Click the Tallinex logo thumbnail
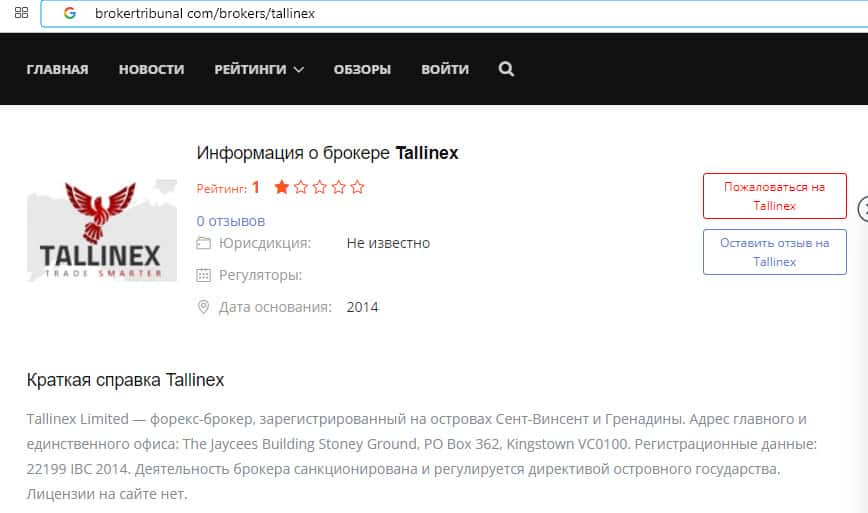The image size is (868, 513). tap(102, 230)
